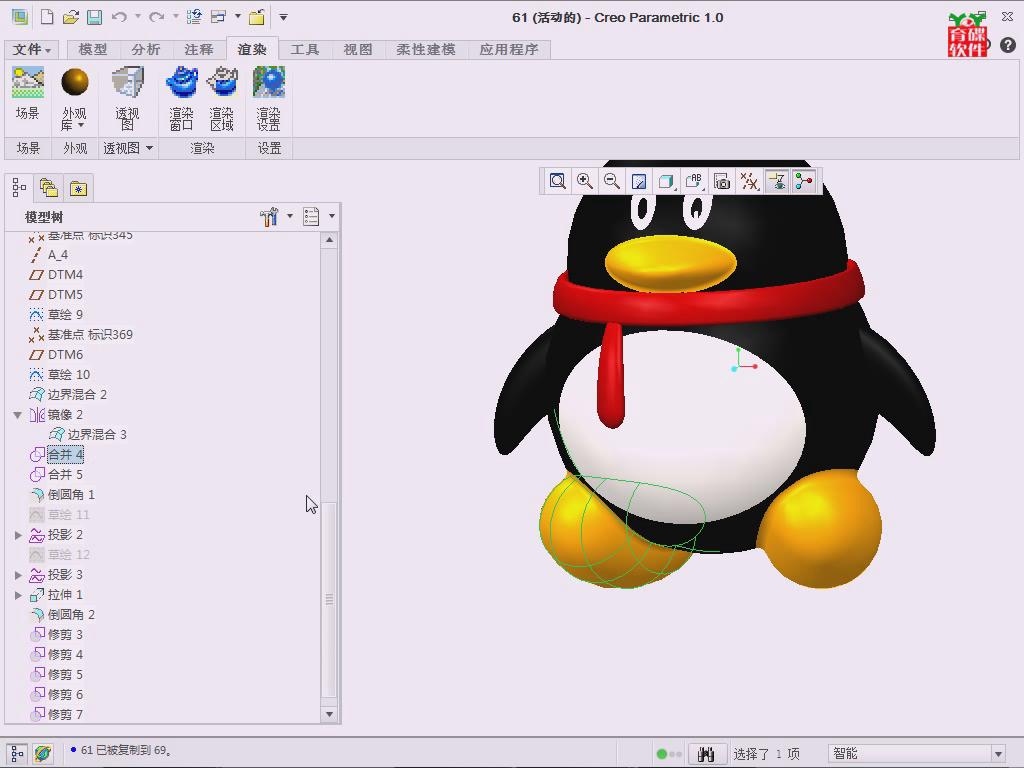The image size is (1024, 768).
Task: Switch to the 注释 ribbon tab
Action: [x=199, y=50]
